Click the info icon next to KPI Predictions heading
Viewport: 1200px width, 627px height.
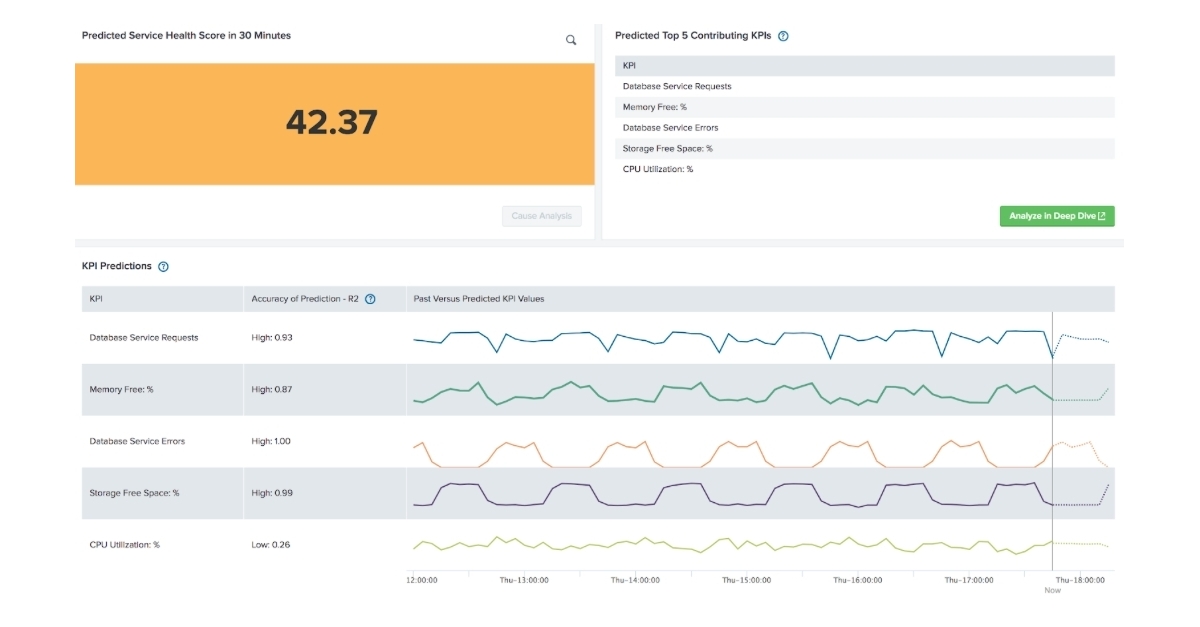tap(164, 266)
